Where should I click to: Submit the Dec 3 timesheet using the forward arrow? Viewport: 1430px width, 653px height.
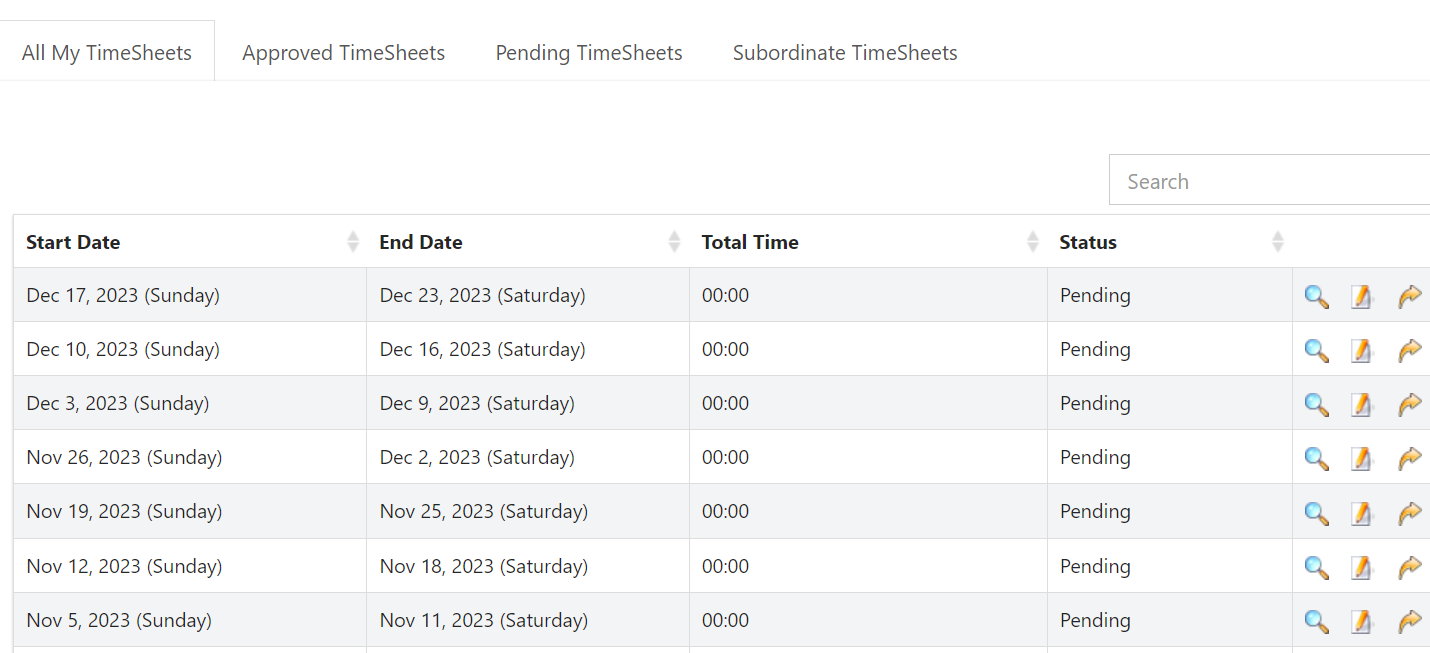click(1410, 404)
